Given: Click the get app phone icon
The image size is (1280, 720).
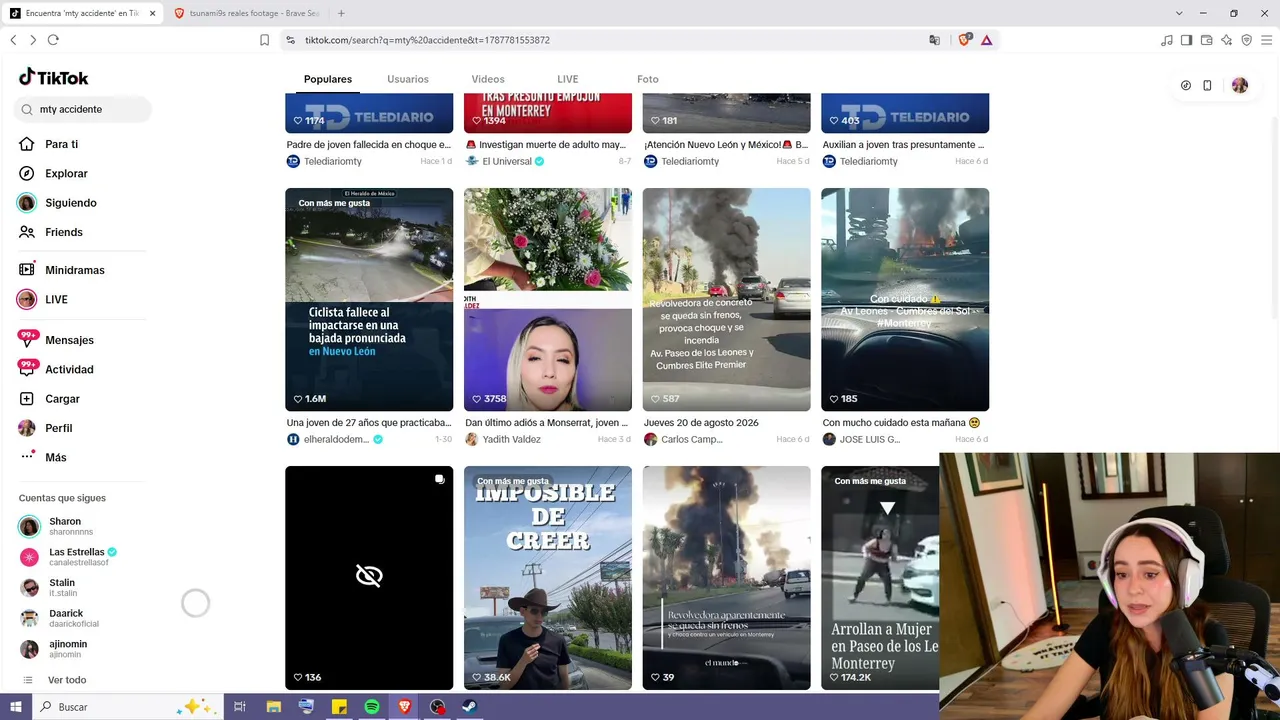Looking at the screenshot, I should point(1207,85).
